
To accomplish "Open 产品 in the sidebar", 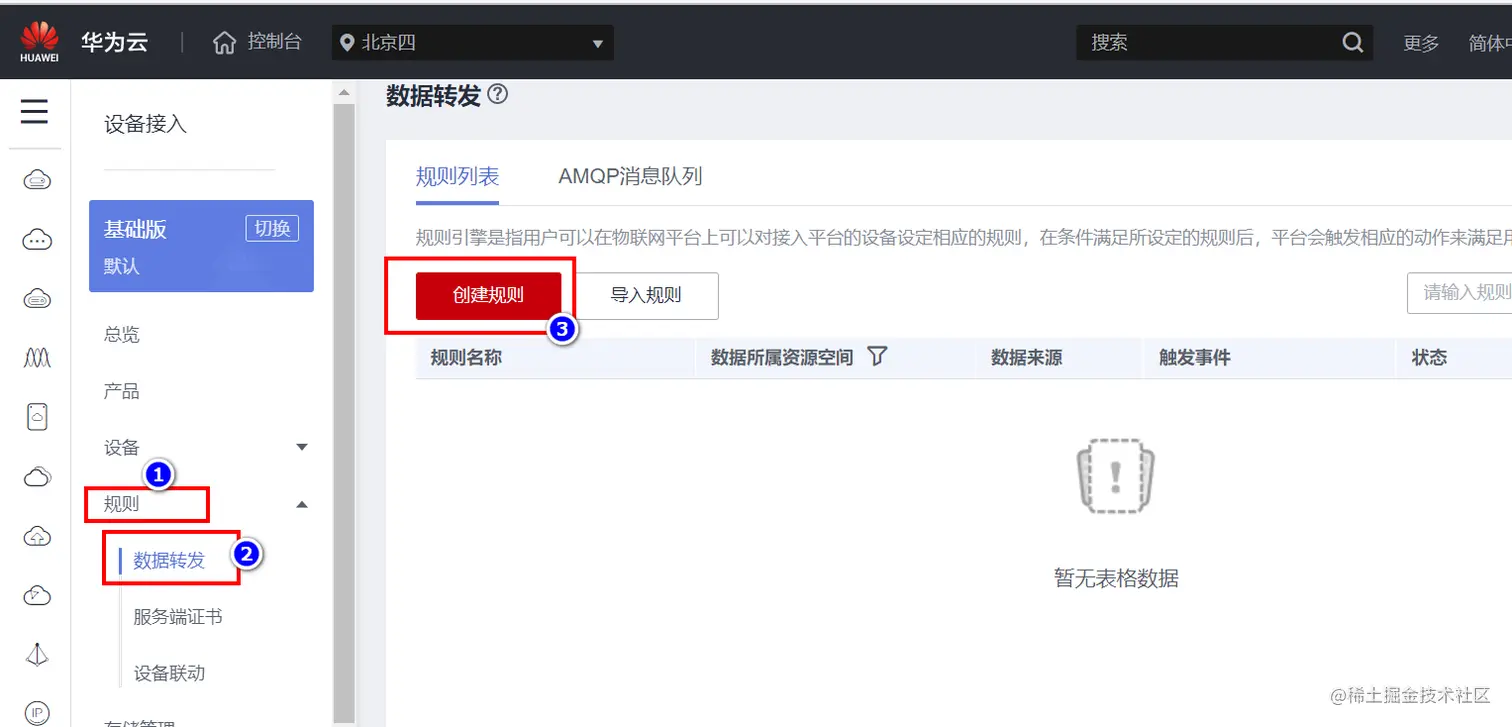I will [x=122, y=391].
